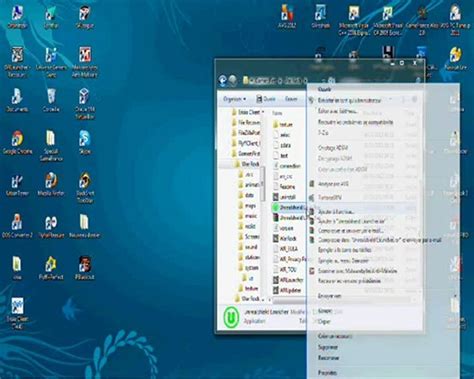
Task: Choose Ajouter à l'archive in context menu
Action: pyautogui.click(x=336, y=211)
